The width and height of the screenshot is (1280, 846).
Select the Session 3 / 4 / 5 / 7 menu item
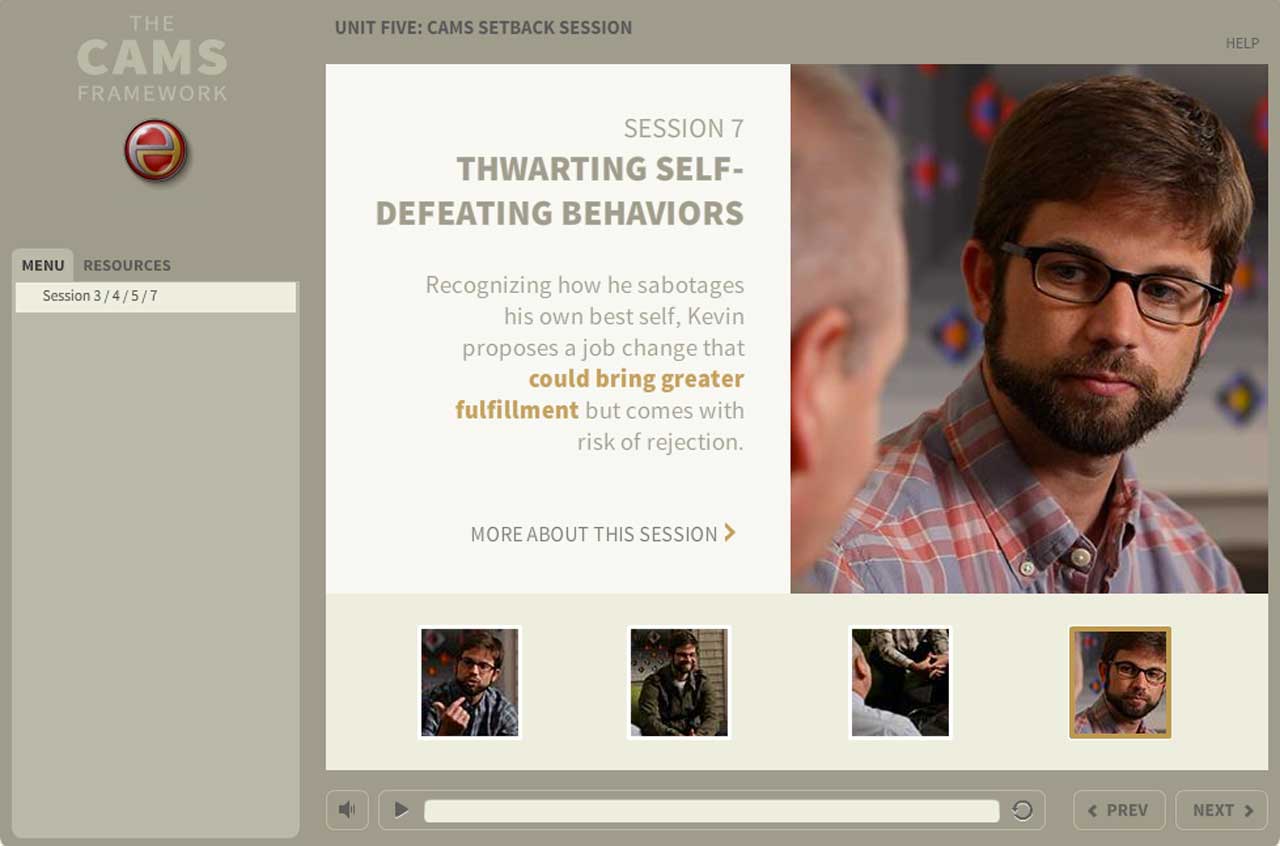click(155, 296)
